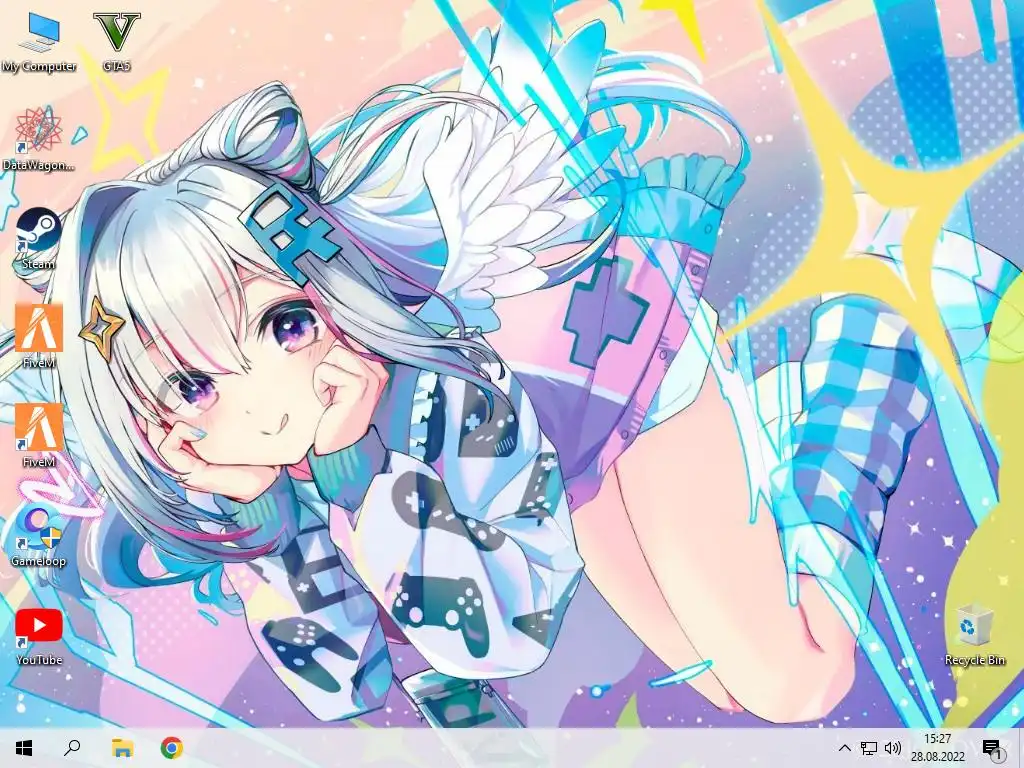1024x768 pixels.
Task: Open the volume speaker tray icon
Action: click(893, 748)
